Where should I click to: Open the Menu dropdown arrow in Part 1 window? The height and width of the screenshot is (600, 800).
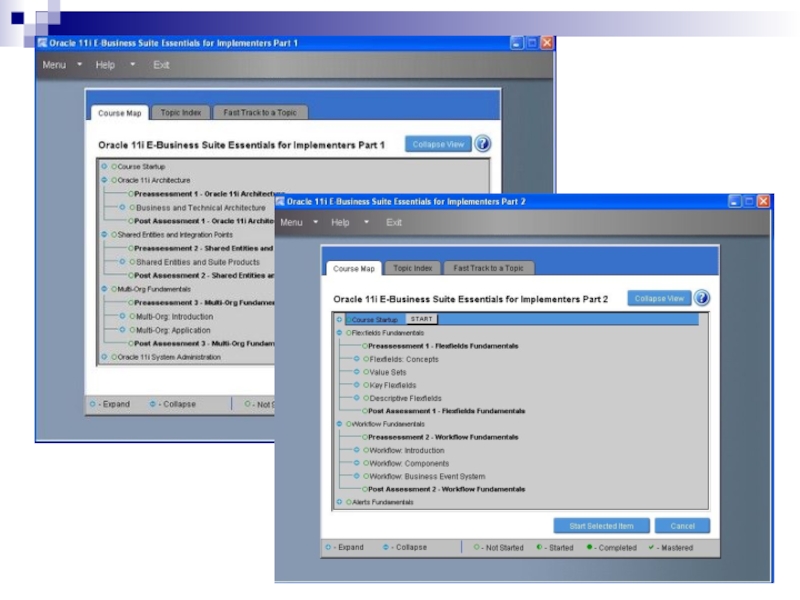(x=79, y=64)
